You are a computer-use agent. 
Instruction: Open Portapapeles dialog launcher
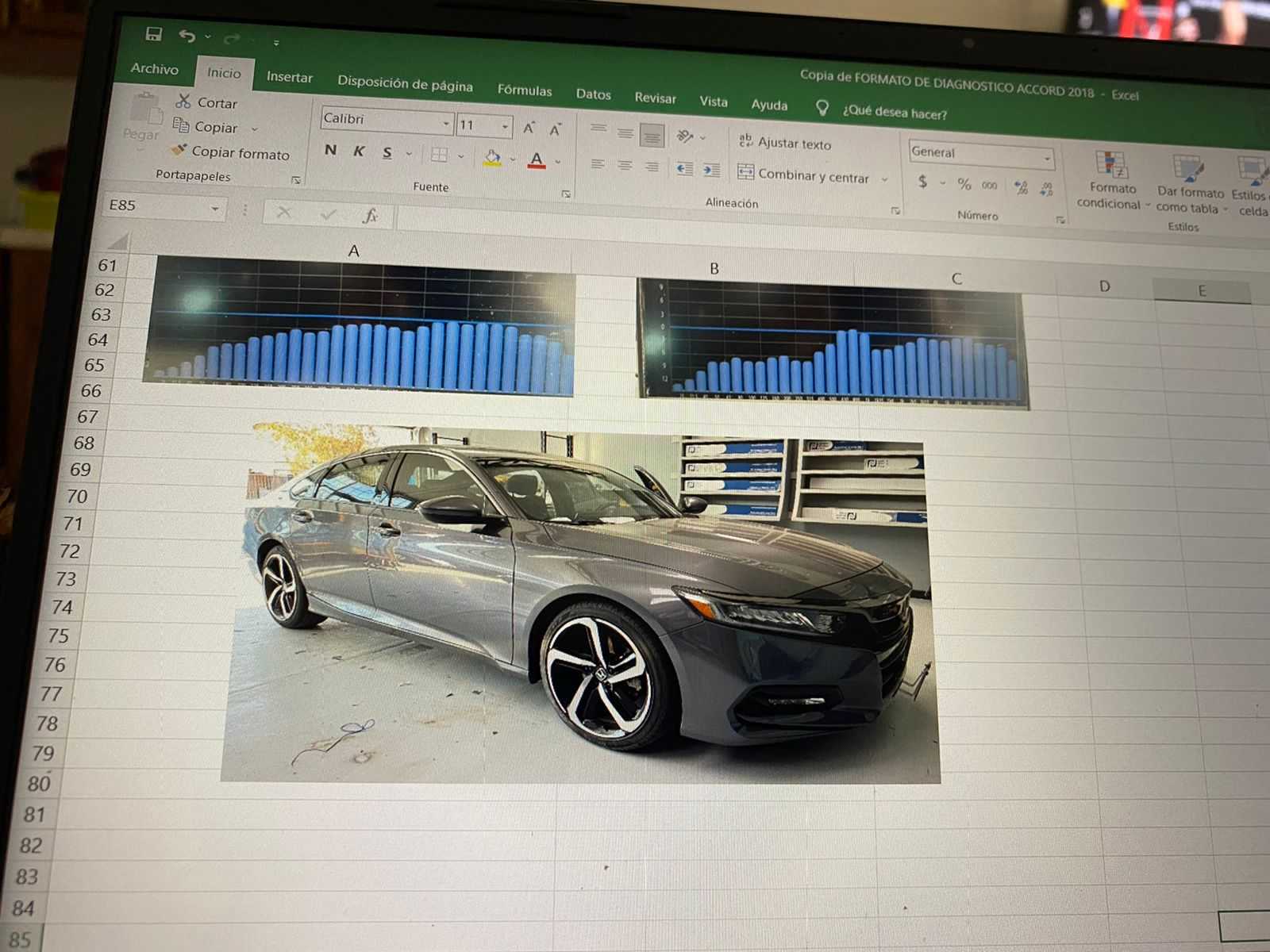coord(295,180)
